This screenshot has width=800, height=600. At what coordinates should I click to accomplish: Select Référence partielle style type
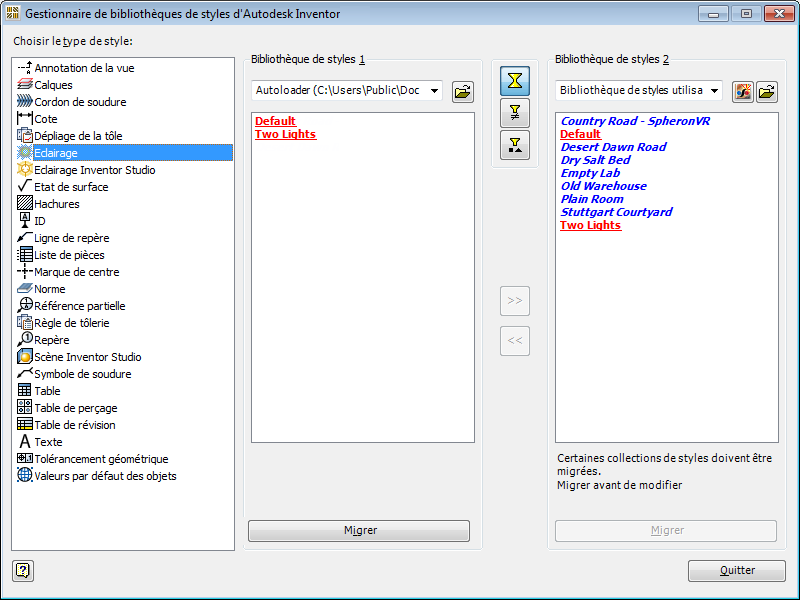(x=71, y=306)
